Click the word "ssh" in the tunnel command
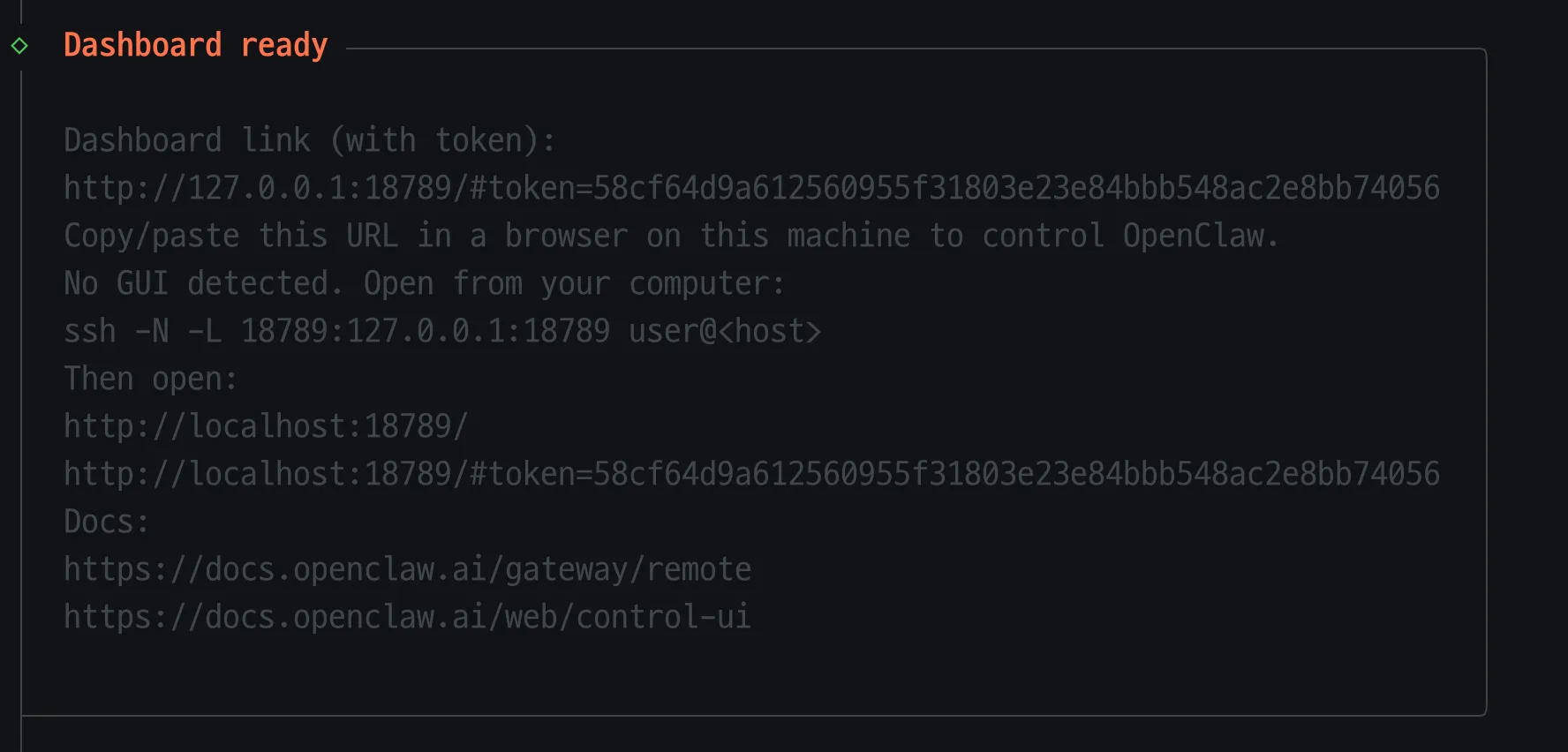This screenshot has width=1568, height=752. pyautogui.click(x=90, y=331)
